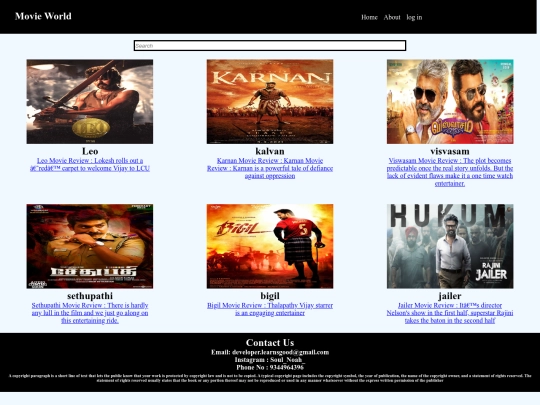Image resolution: width=540 pixels, height=405 pixels.
Task: Read the Bigil Movie Review link
Action: pyautogui.click(x=270, y=309)
